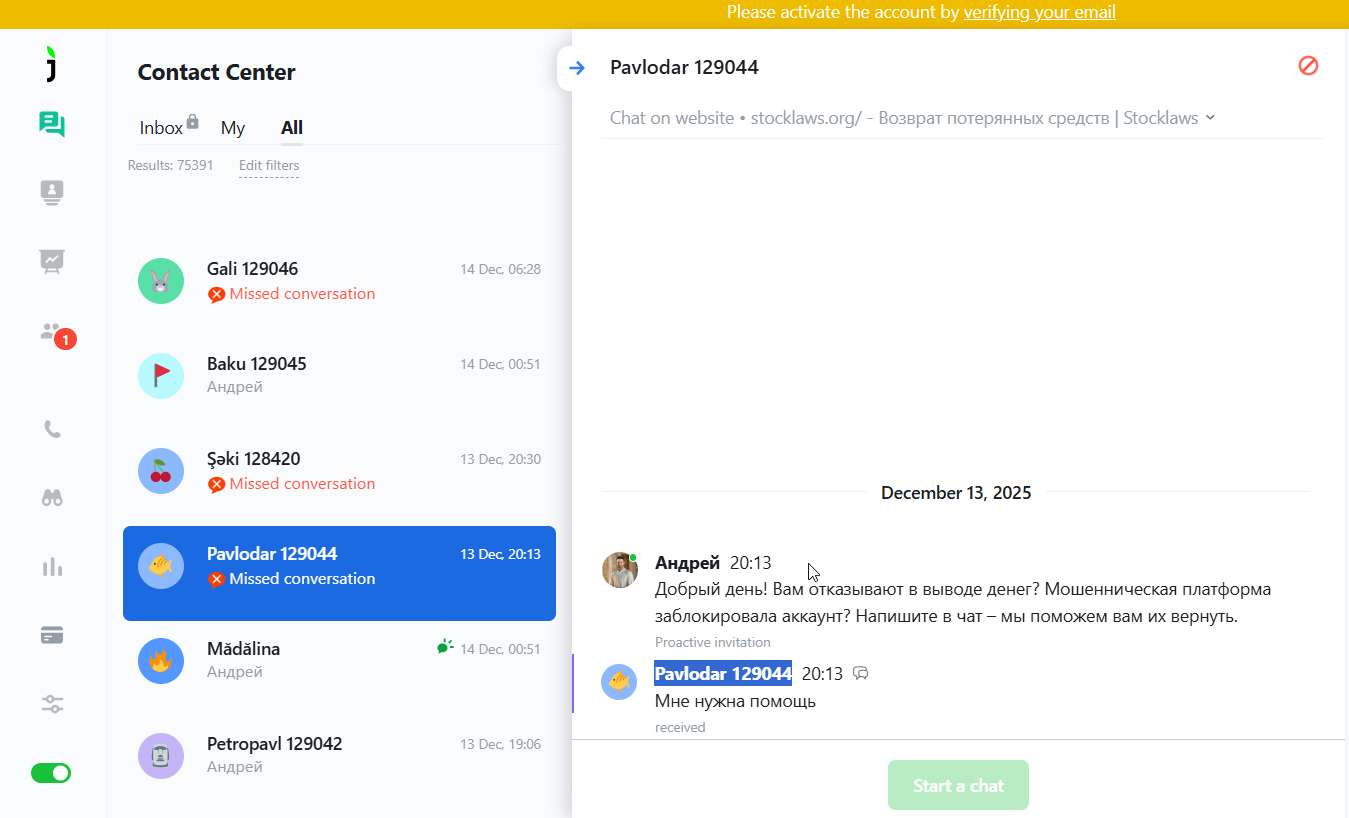Switch to the All tab
Viewport: 1349px width, 818px height.
tap(292, 128)
